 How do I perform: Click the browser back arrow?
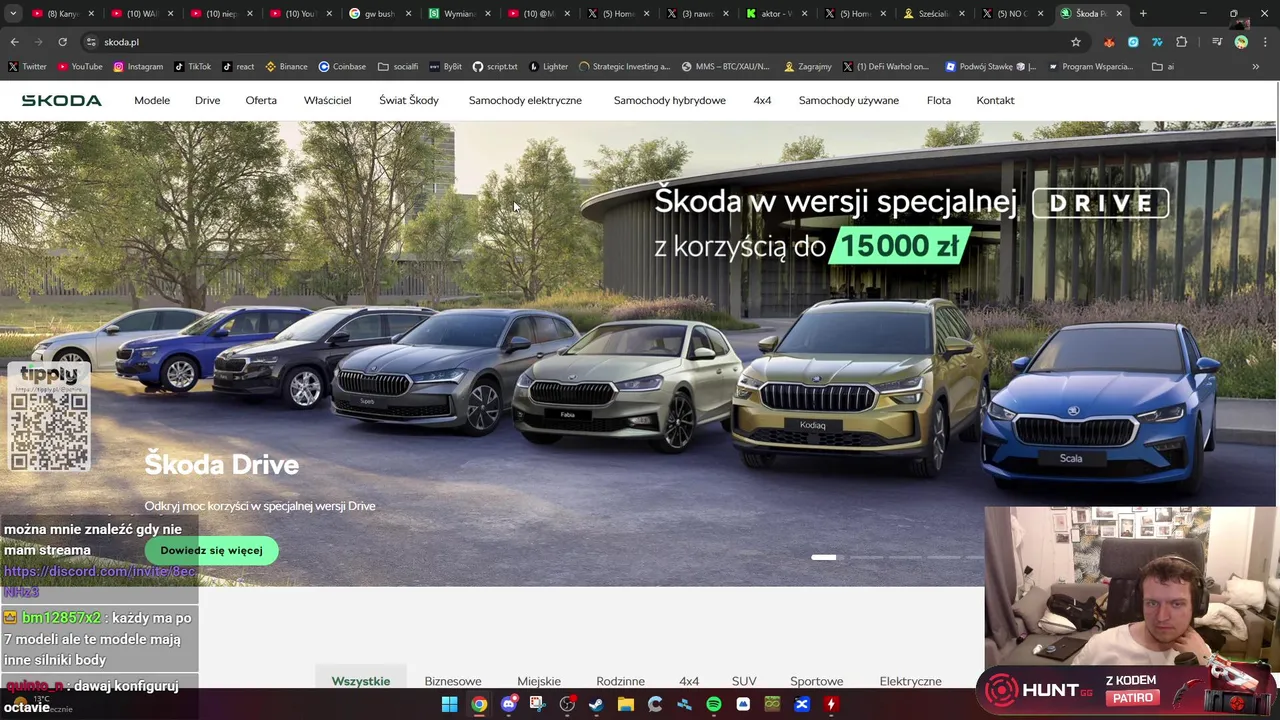pos(14,42)
